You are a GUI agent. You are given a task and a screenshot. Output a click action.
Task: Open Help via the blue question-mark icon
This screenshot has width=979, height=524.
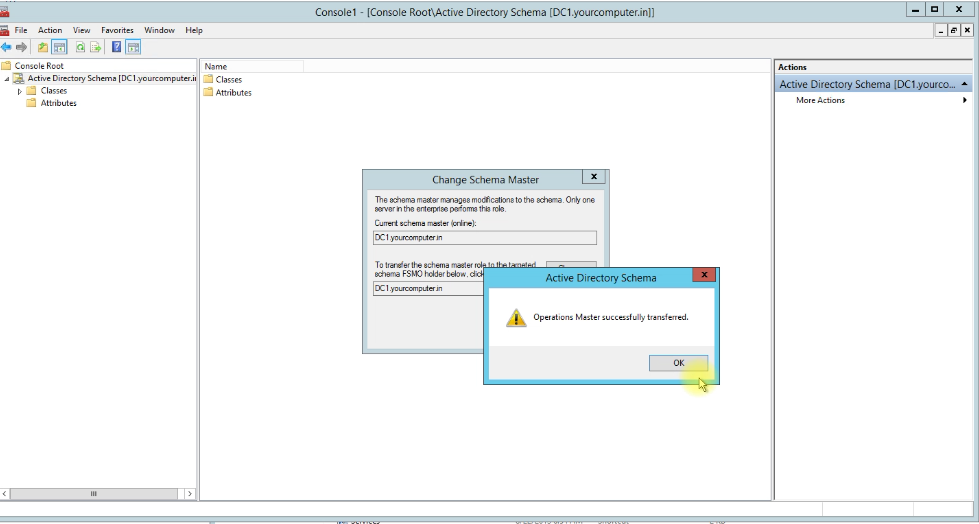tap(116, 47)
